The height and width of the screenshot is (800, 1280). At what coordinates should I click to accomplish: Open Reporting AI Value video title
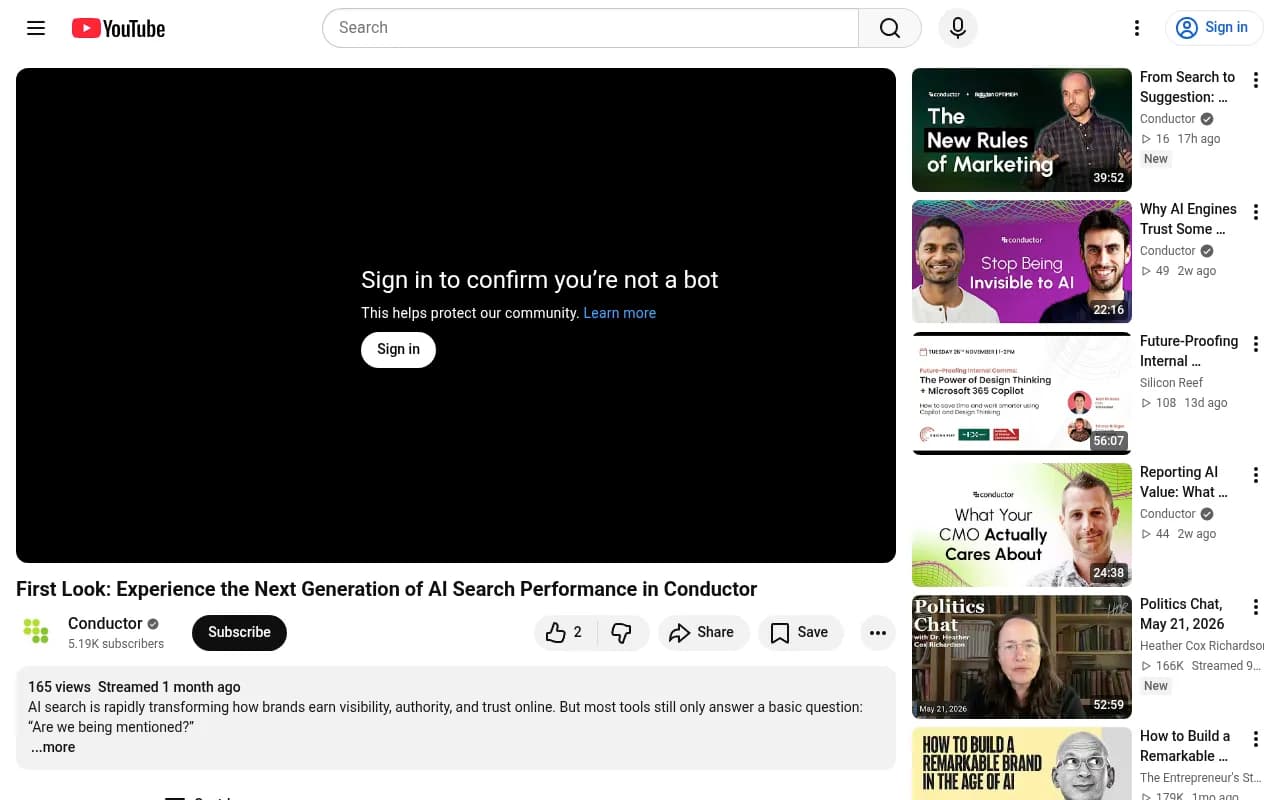1183,482
